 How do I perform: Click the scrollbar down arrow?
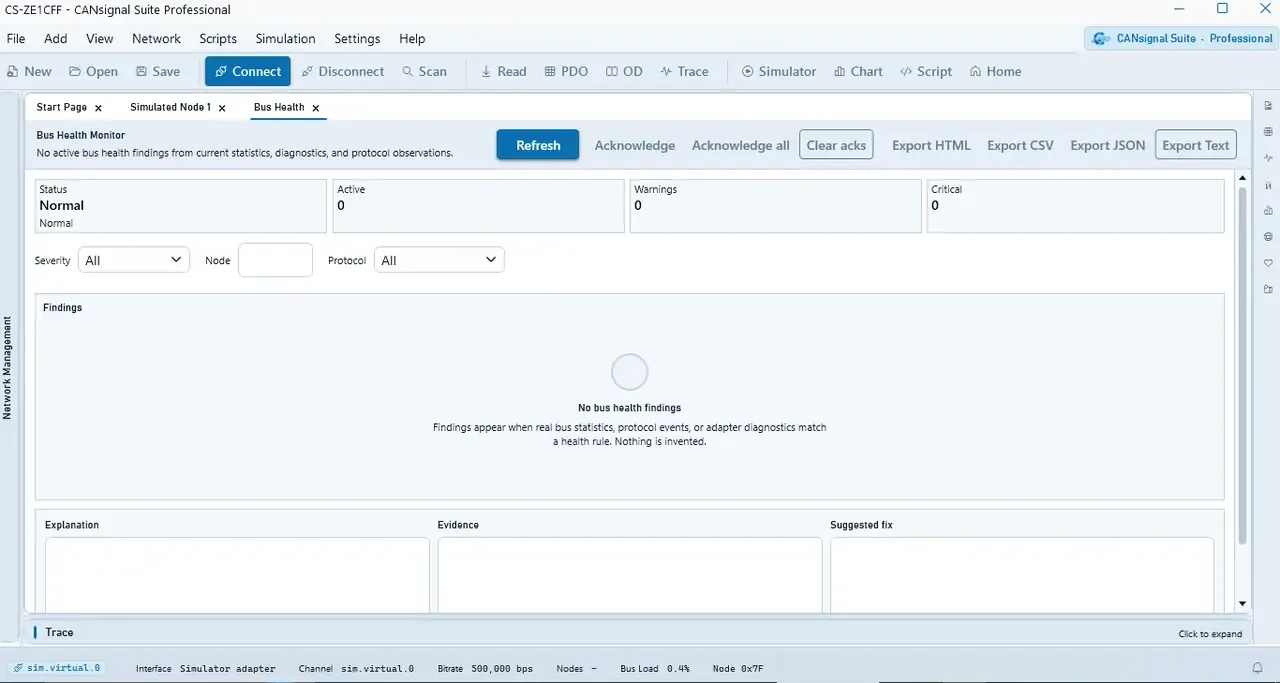[1242, 603]
